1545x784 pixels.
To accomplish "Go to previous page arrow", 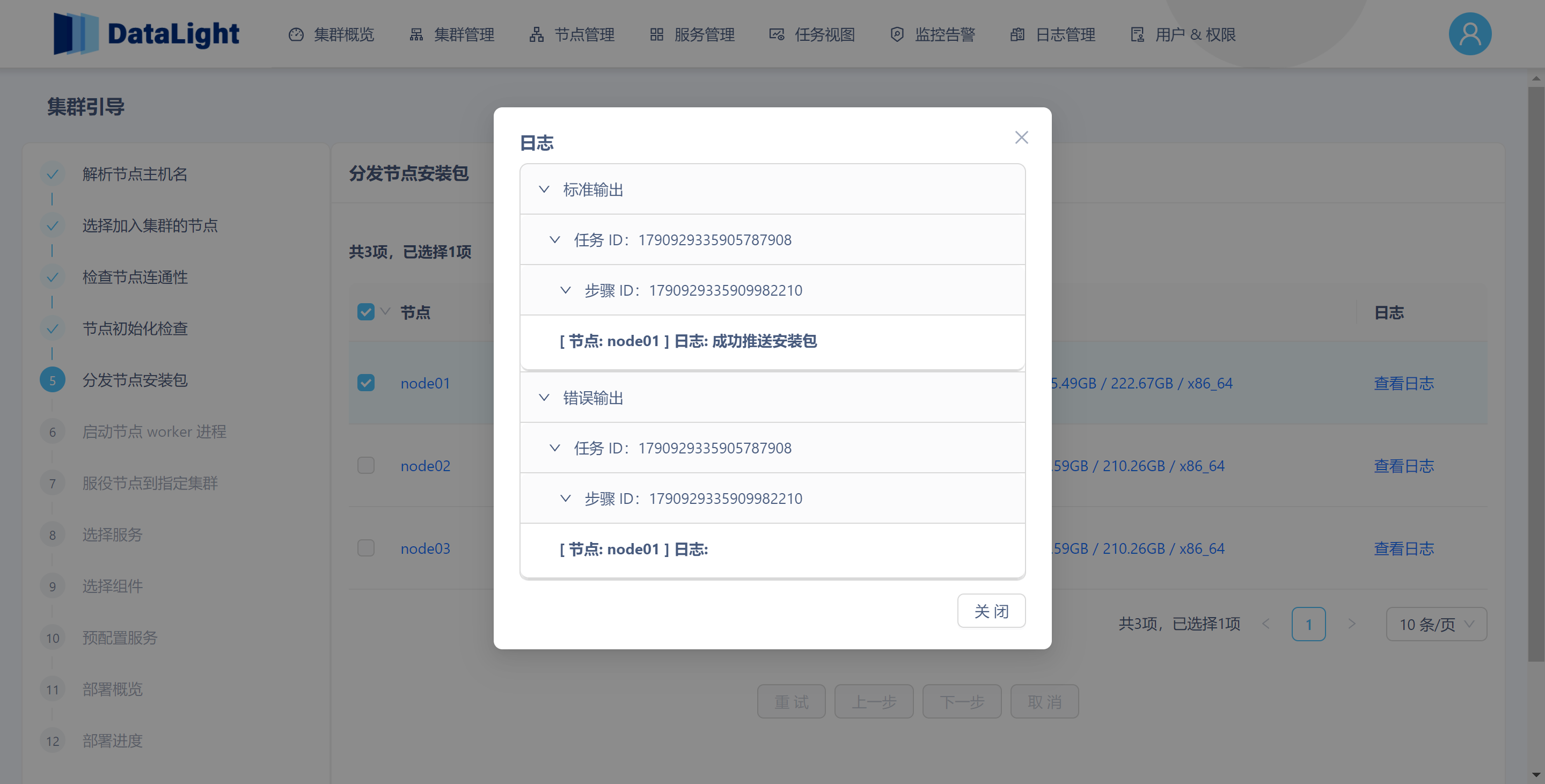I will point(1265,625).
